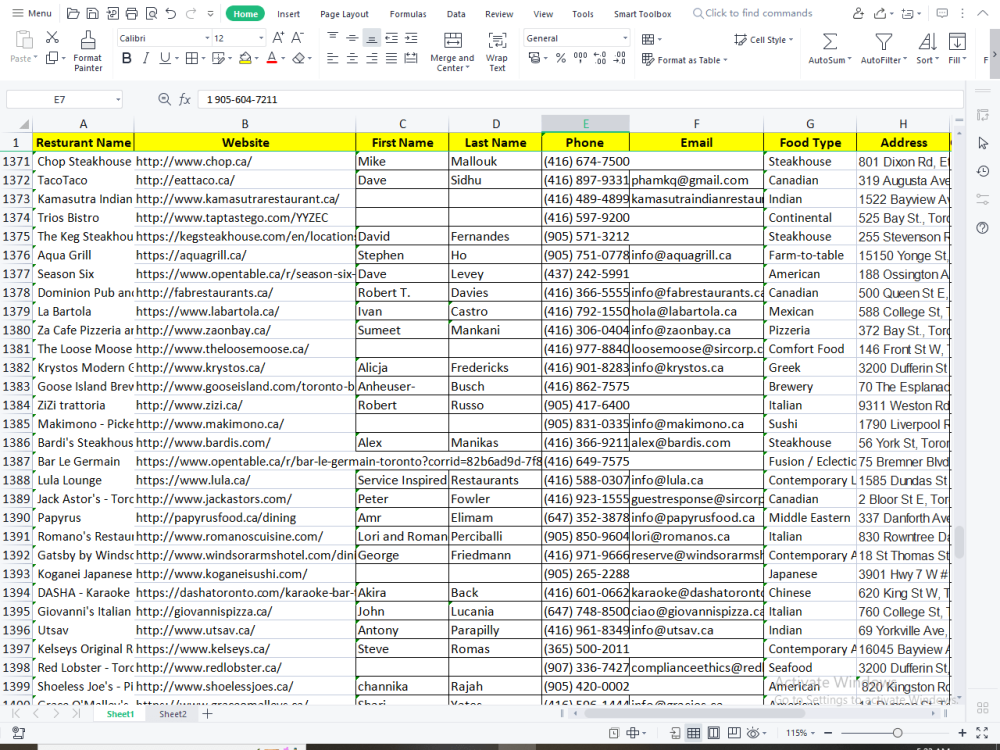Screen dimensions: 1000x750
Task: Open the fill color bucket swatch
Action: pos(245,59)
